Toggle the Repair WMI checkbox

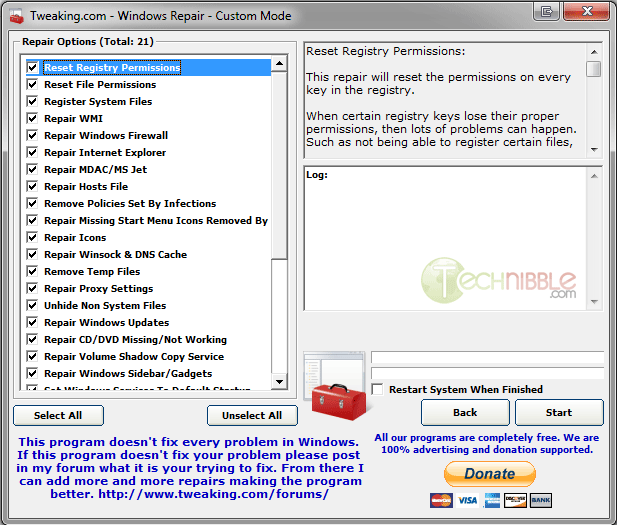[x=32, y=118]
